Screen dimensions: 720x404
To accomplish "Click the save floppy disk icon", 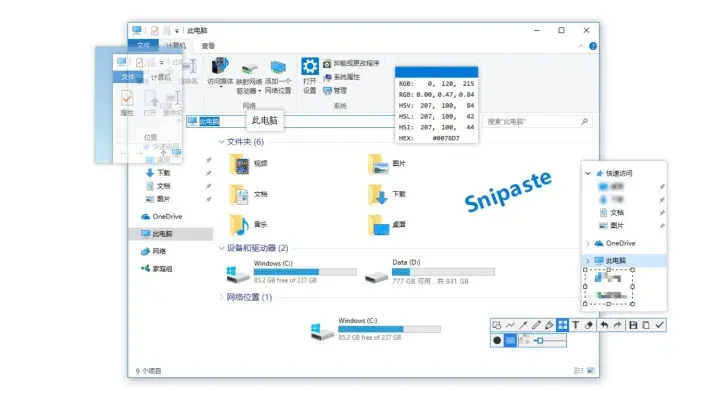I will 633,325.
